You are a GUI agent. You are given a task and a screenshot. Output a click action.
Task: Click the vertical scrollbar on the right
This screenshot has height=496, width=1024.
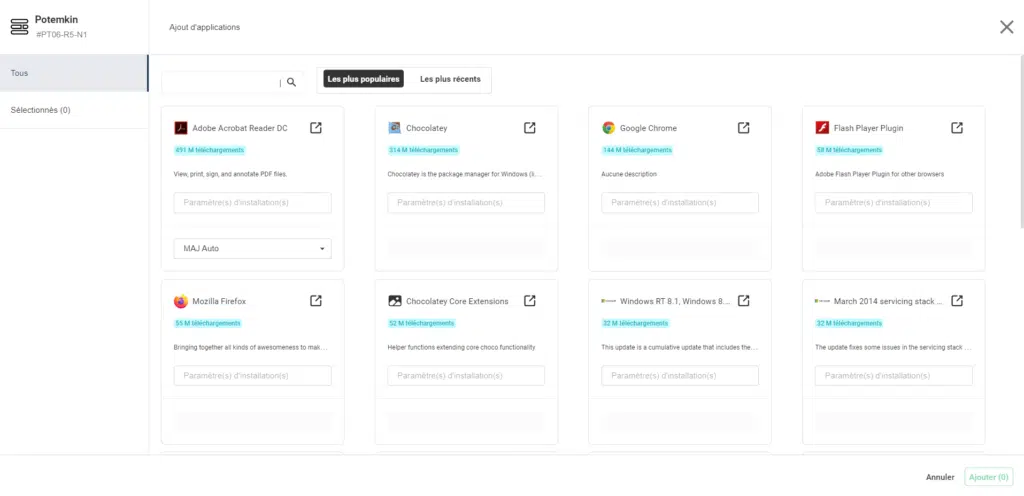point(1021,144)
